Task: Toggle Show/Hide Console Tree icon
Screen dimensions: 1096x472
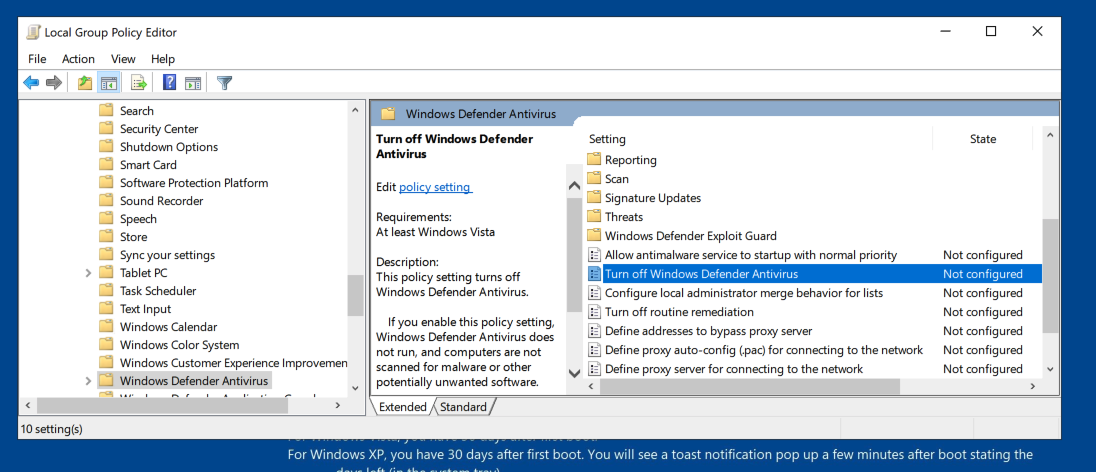Action: 108,83
